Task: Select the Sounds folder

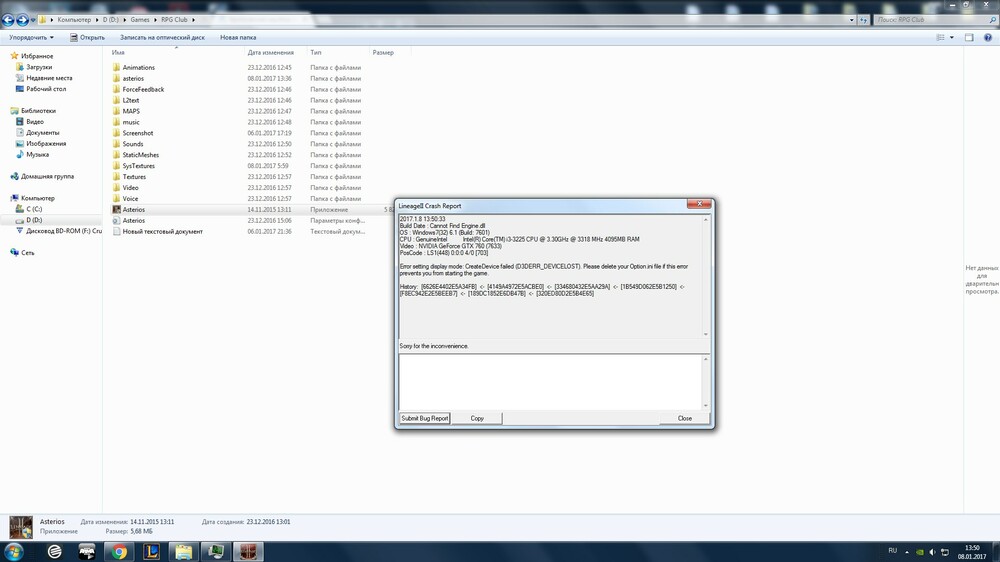Action: (x=133, y=144)
